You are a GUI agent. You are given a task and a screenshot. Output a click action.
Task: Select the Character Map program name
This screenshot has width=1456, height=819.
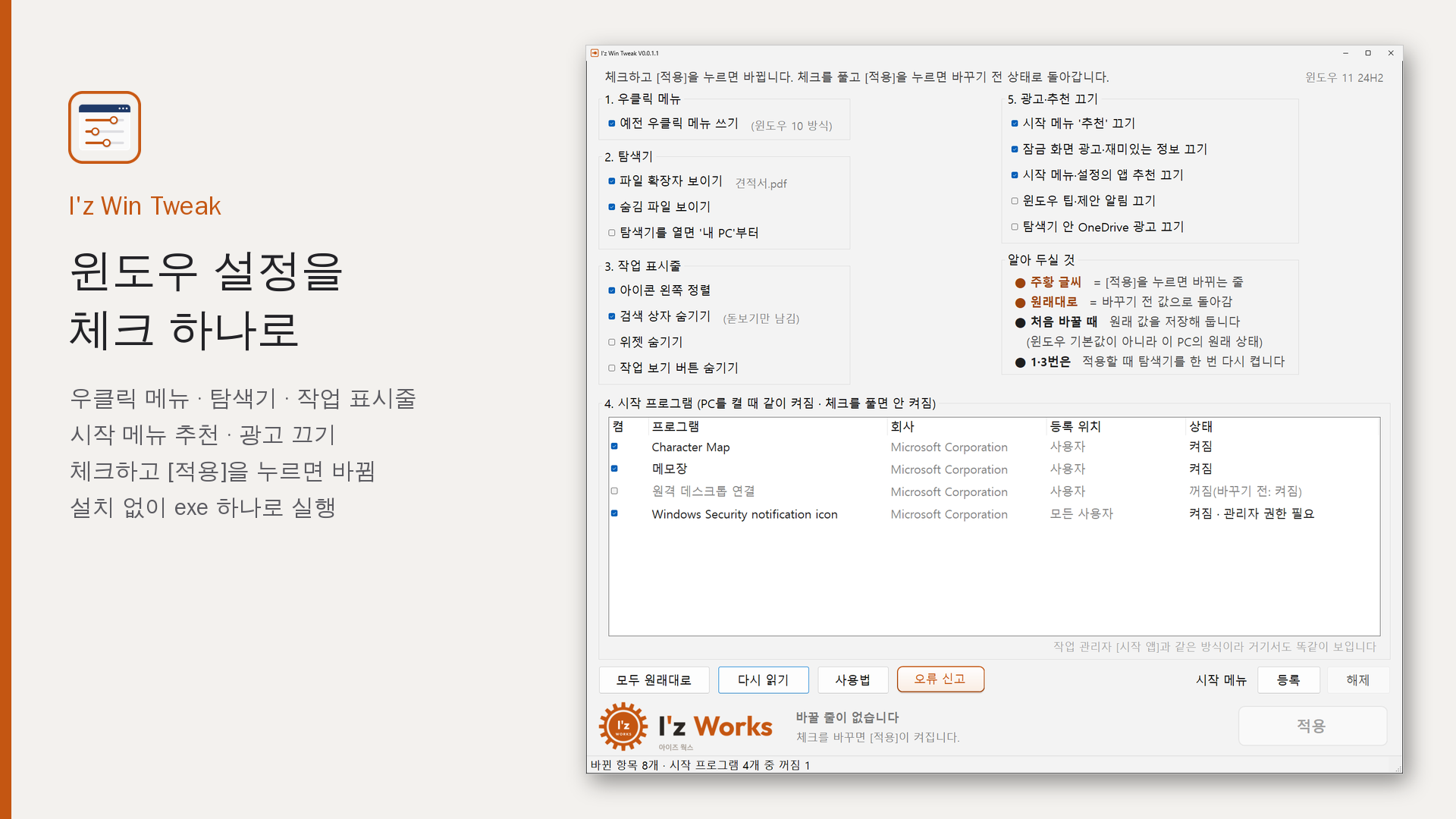(690, 447)
